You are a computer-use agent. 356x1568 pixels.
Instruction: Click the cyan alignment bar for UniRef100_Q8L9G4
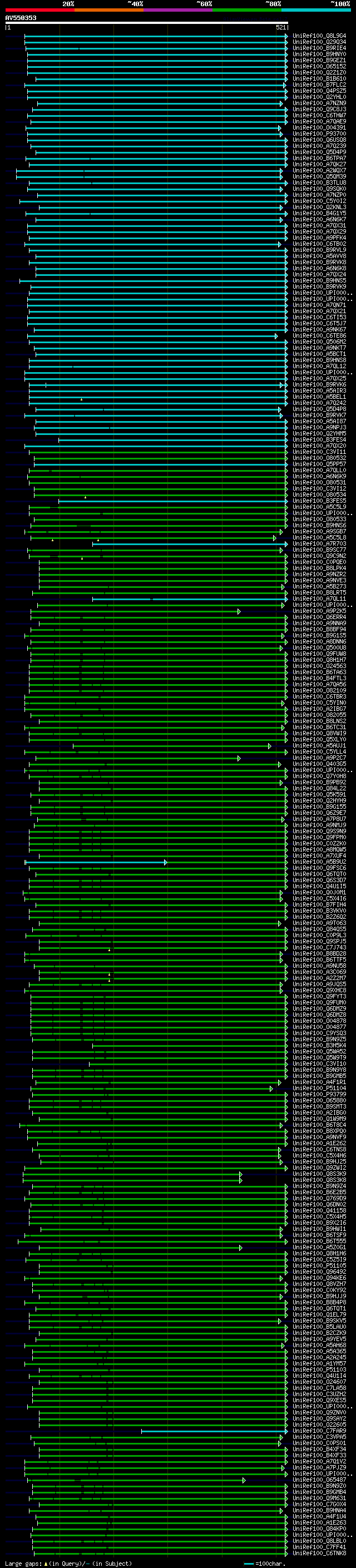(156, 36)
